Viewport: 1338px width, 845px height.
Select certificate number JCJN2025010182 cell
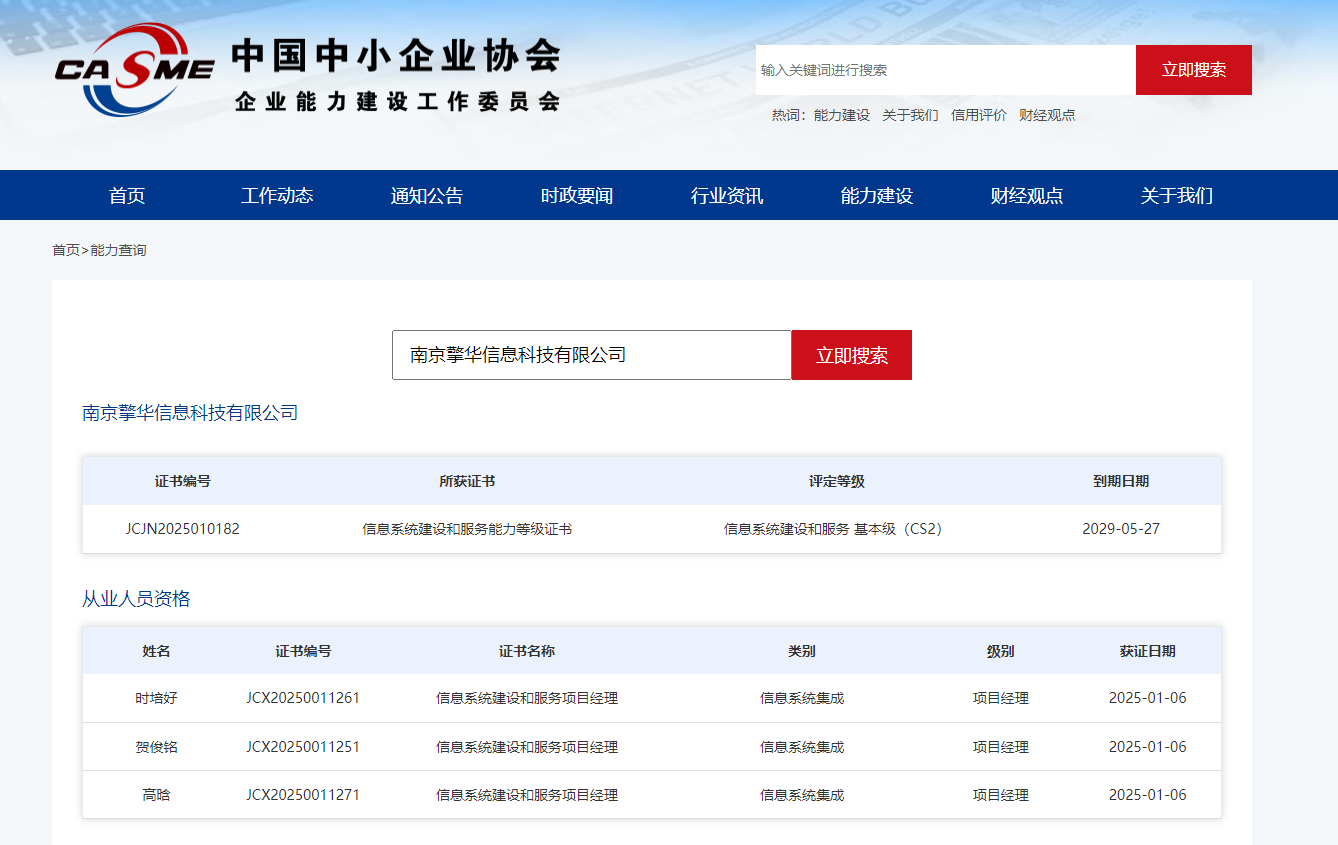click(182, 529)
